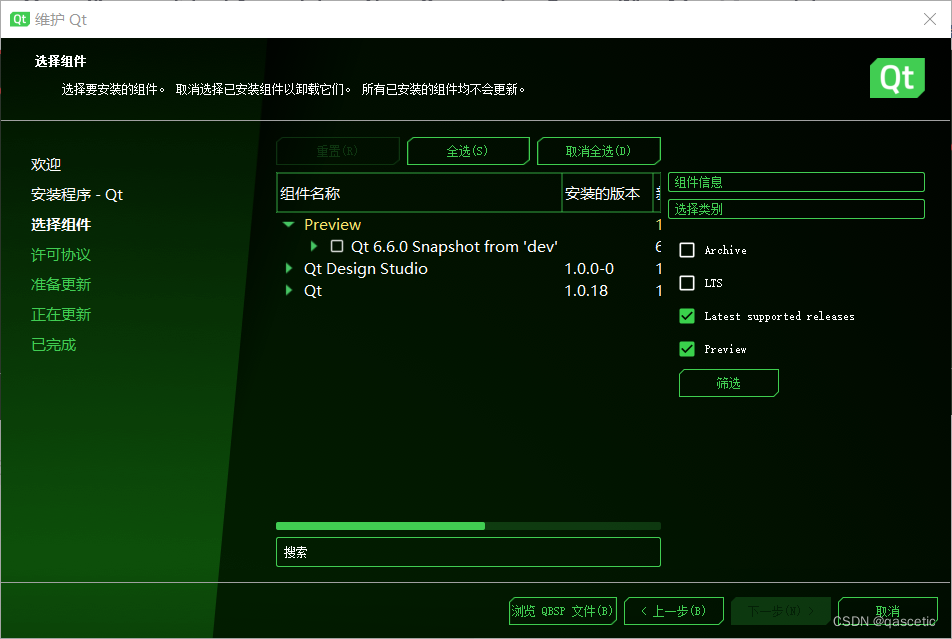
Task: Click the disabled 下一步(N) button
Action: (781, 611)
